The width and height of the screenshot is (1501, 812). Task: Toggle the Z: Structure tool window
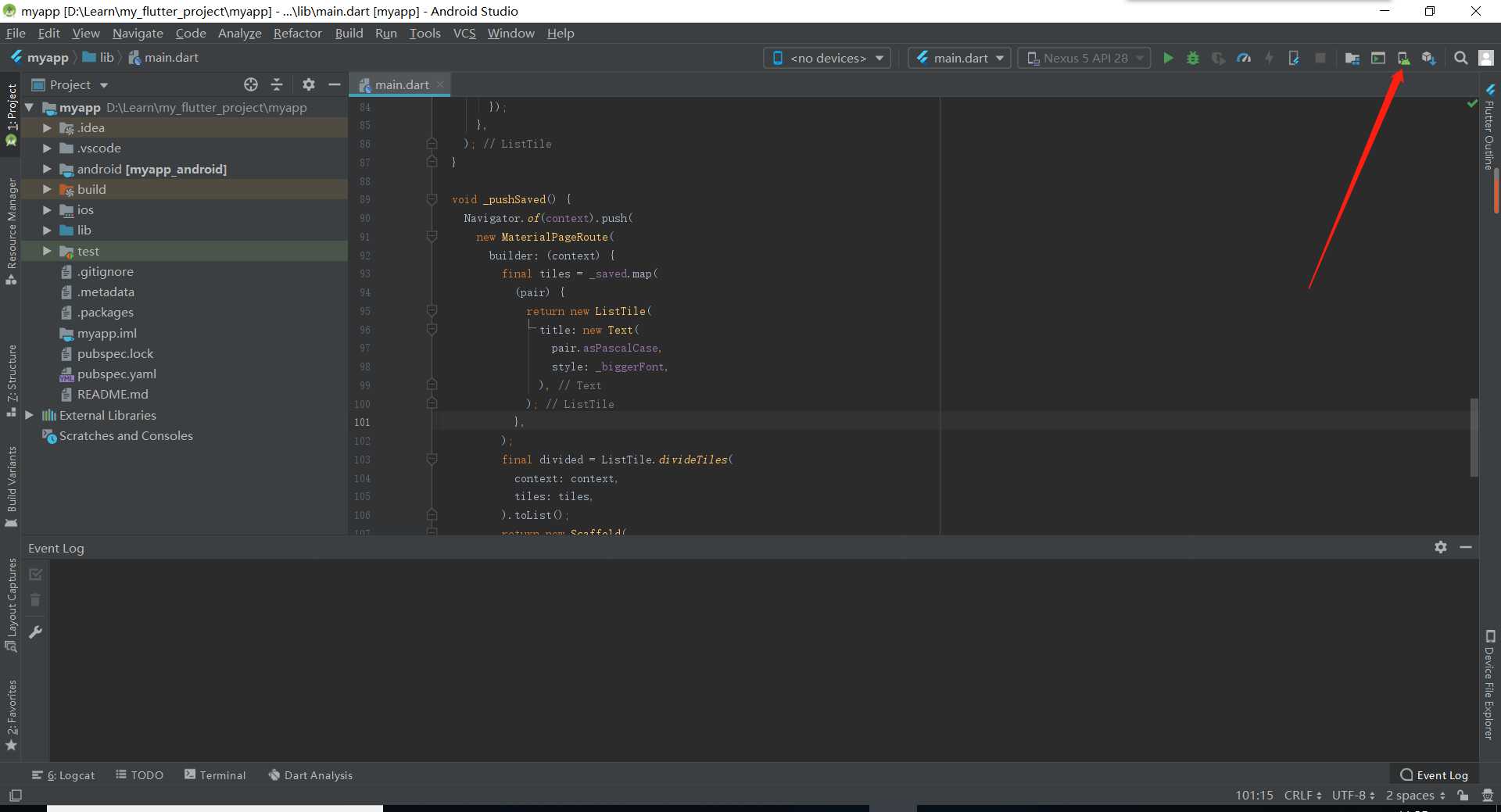tap(11, 381)
